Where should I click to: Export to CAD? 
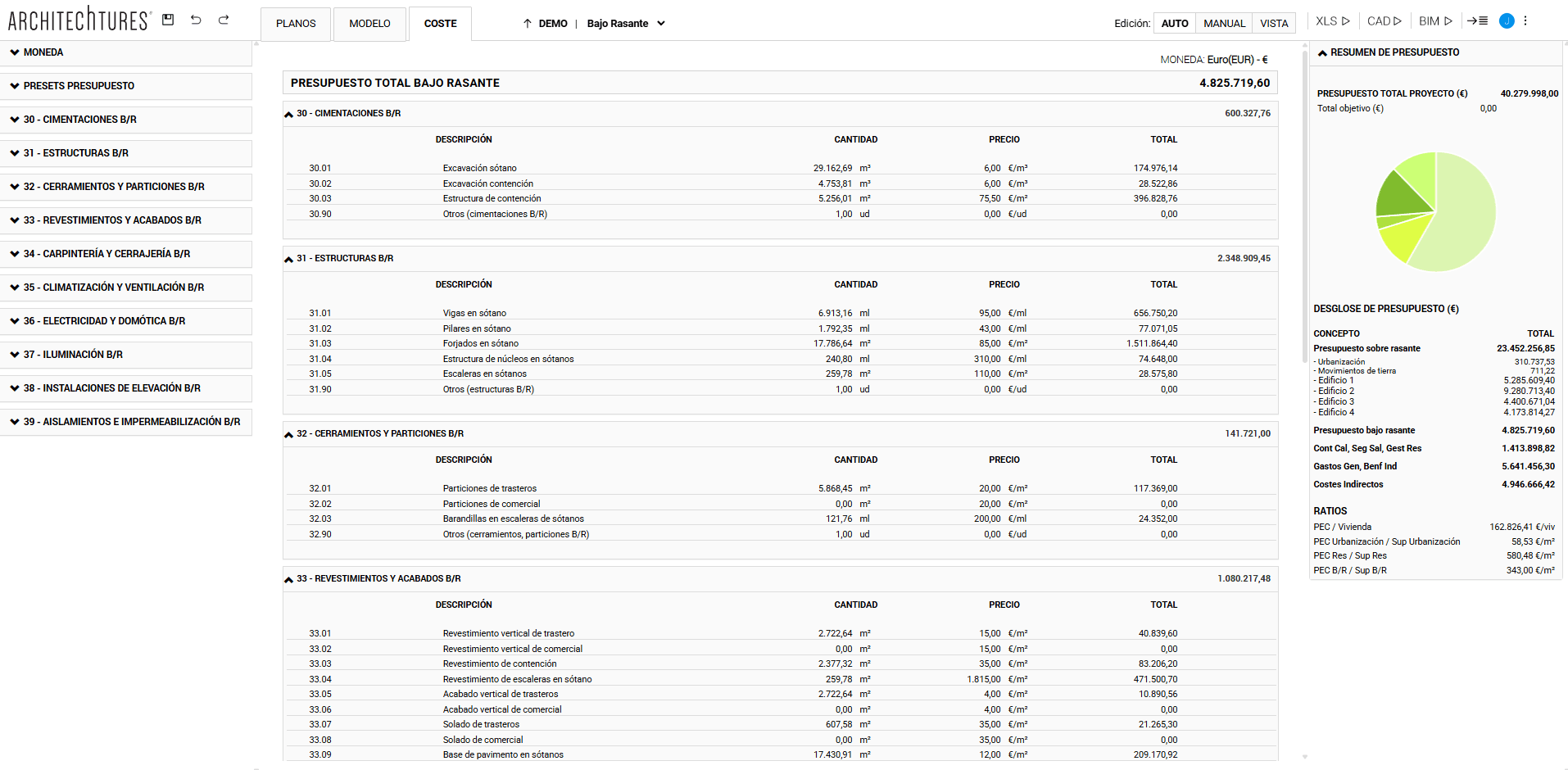pyautogui.click(x=1384, y=21)
